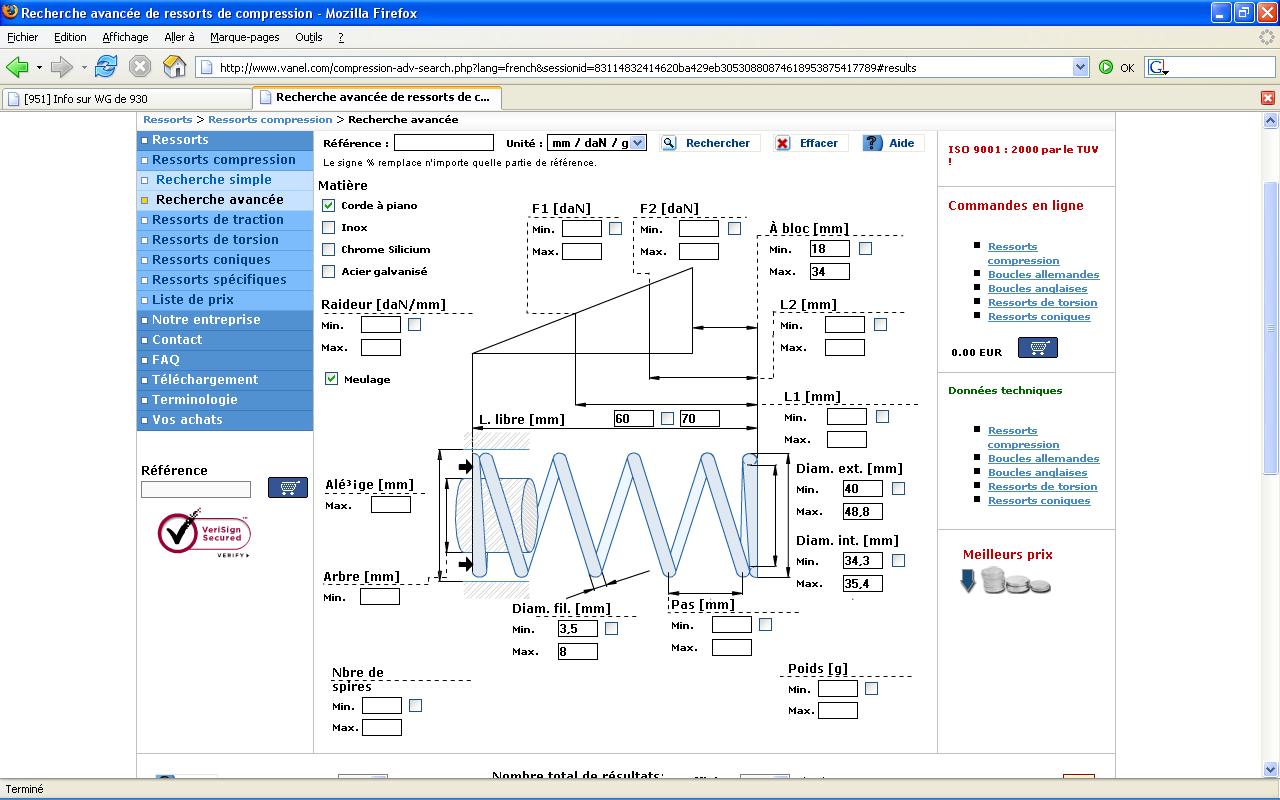Click the reload page icon
1280x800 pixels.
pos(106,67)
